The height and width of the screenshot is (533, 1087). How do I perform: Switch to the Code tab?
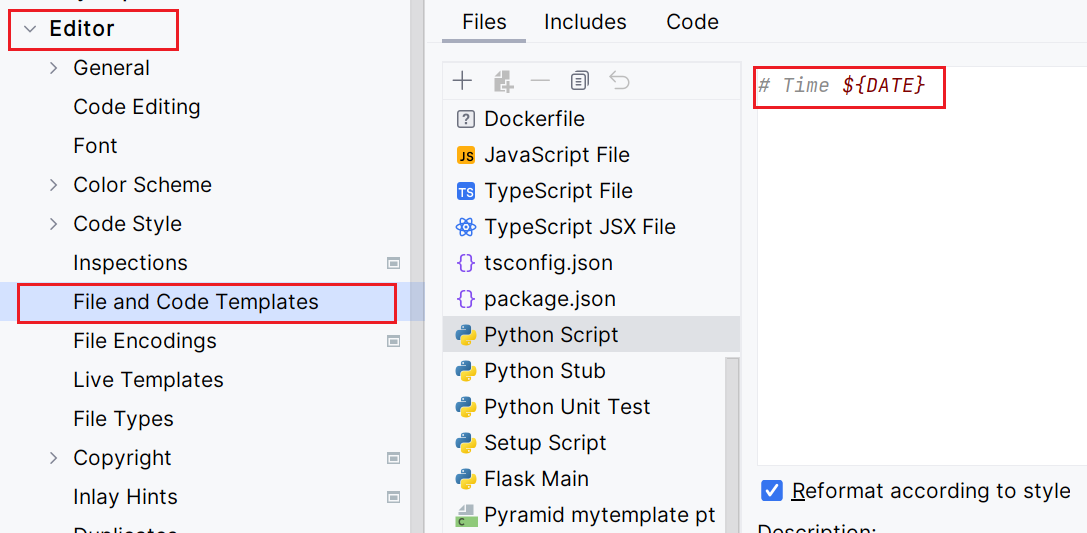692,22
